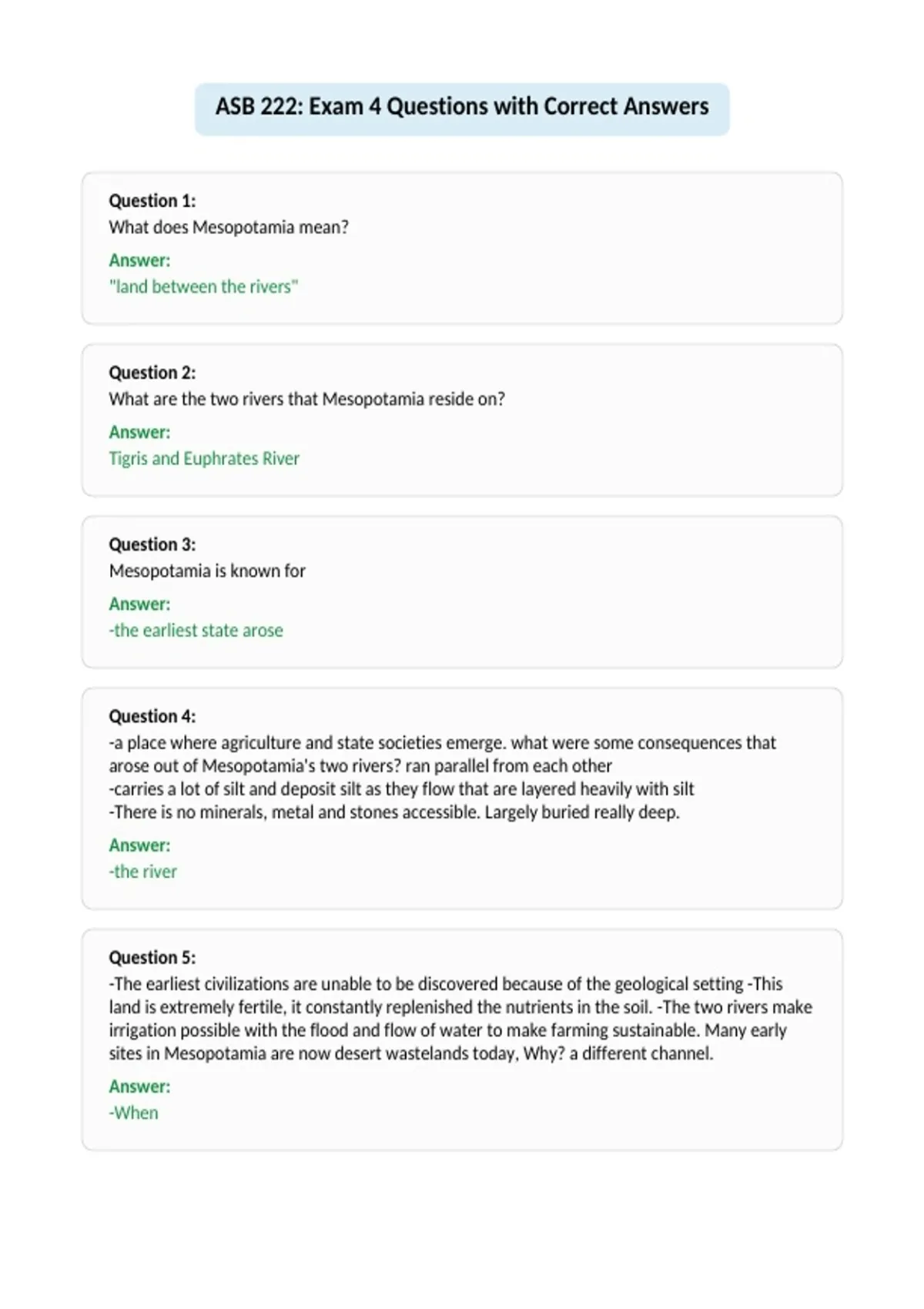Click the green Answer label under Question 1
Viewport: 924px width, 1309px height.
[x=139, y=260]
